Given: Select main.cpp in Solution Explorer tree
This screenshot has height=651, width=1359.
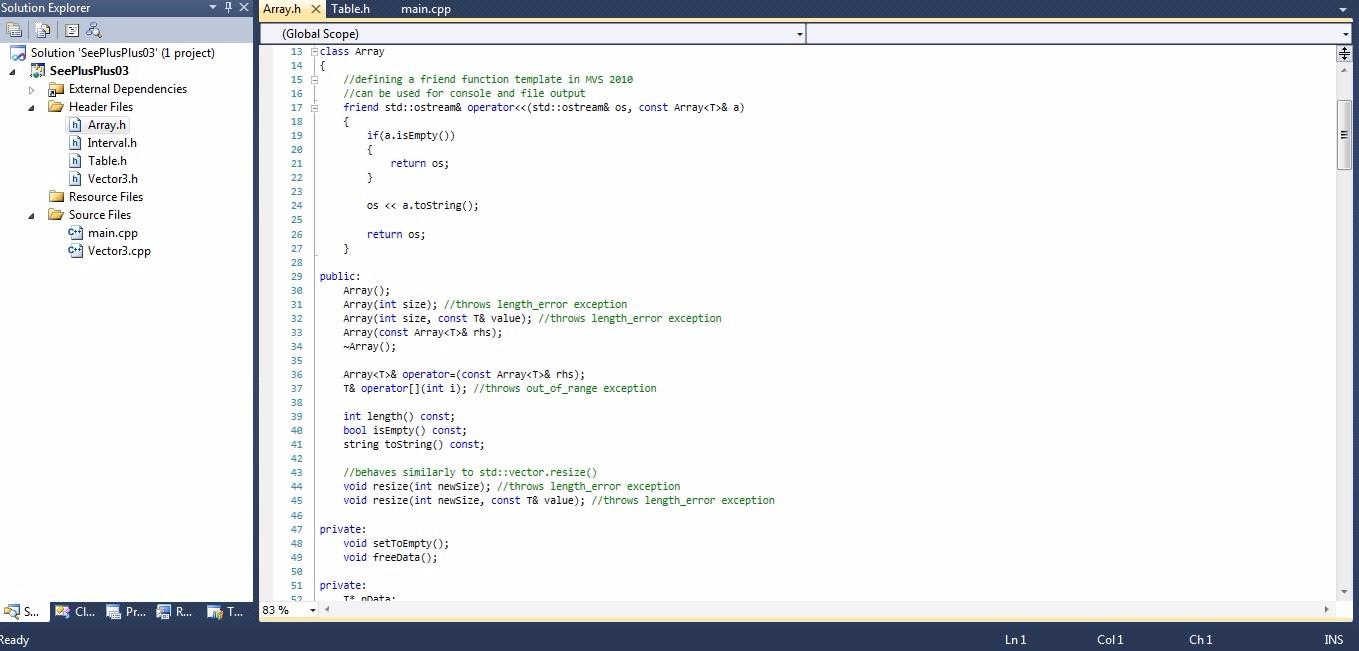Looking at the screenshot, I should point(113,233).
